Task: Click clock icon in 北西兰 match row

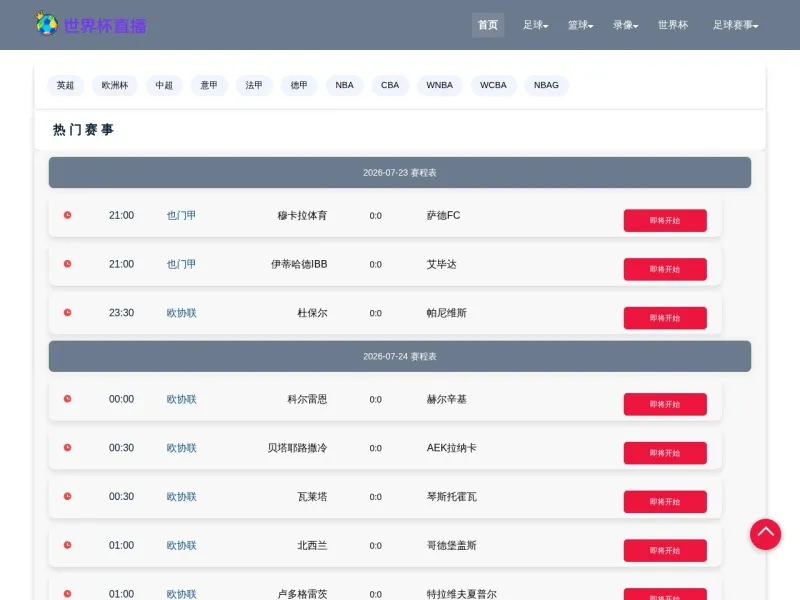Action: [x=67, y=545]
